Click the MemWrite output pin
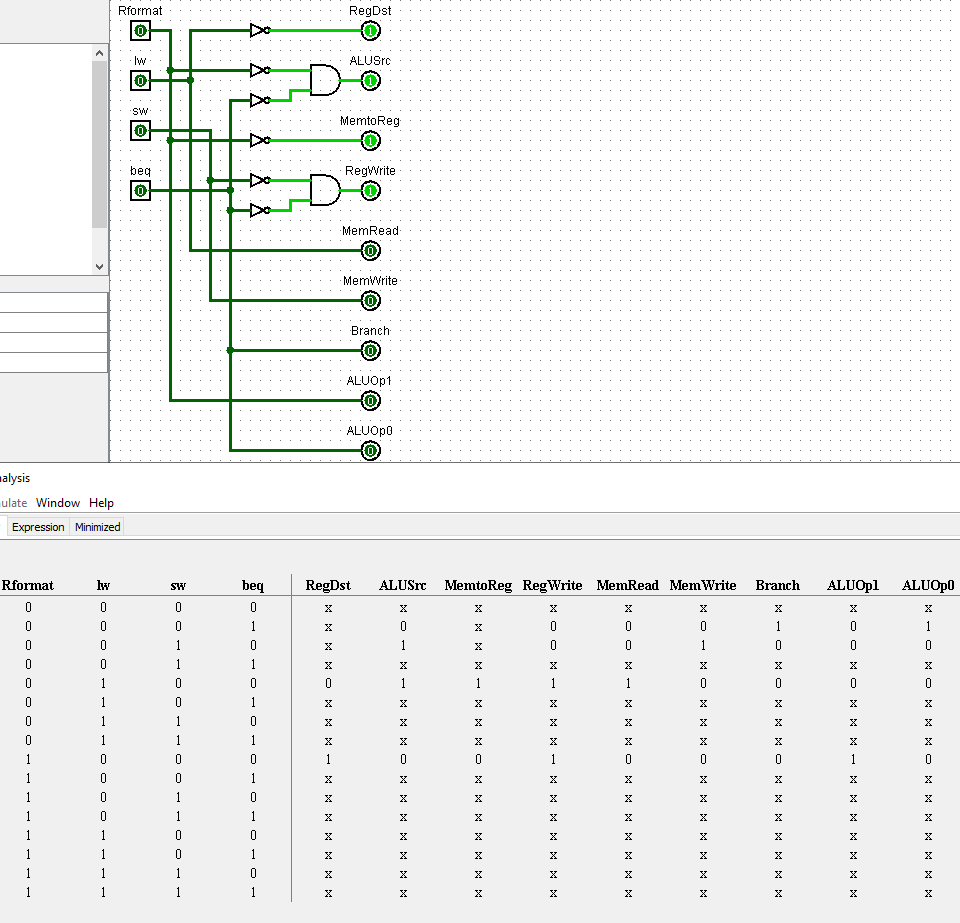960x923 pixels. (x=370, y=301)
